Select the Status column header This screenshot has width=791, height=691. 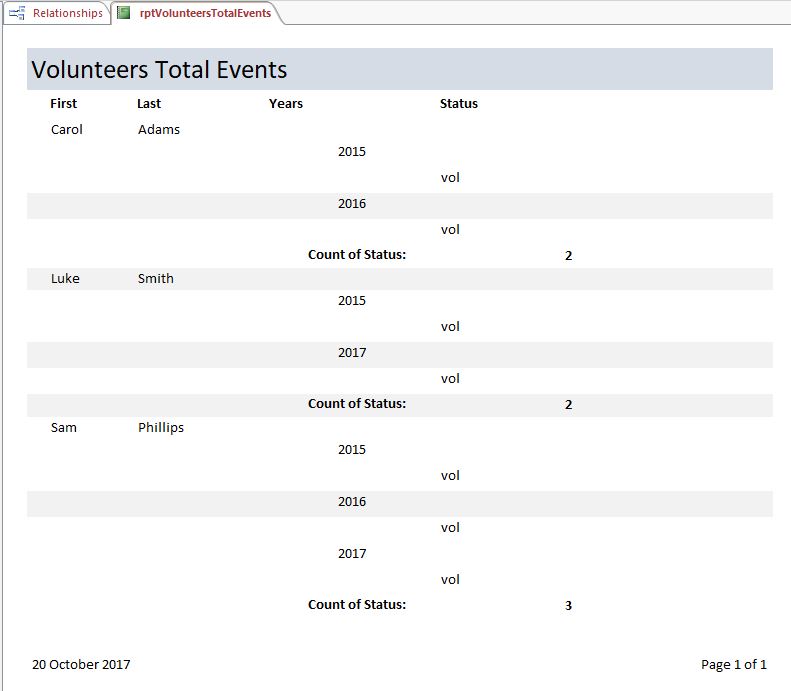[x=459, y=103]
